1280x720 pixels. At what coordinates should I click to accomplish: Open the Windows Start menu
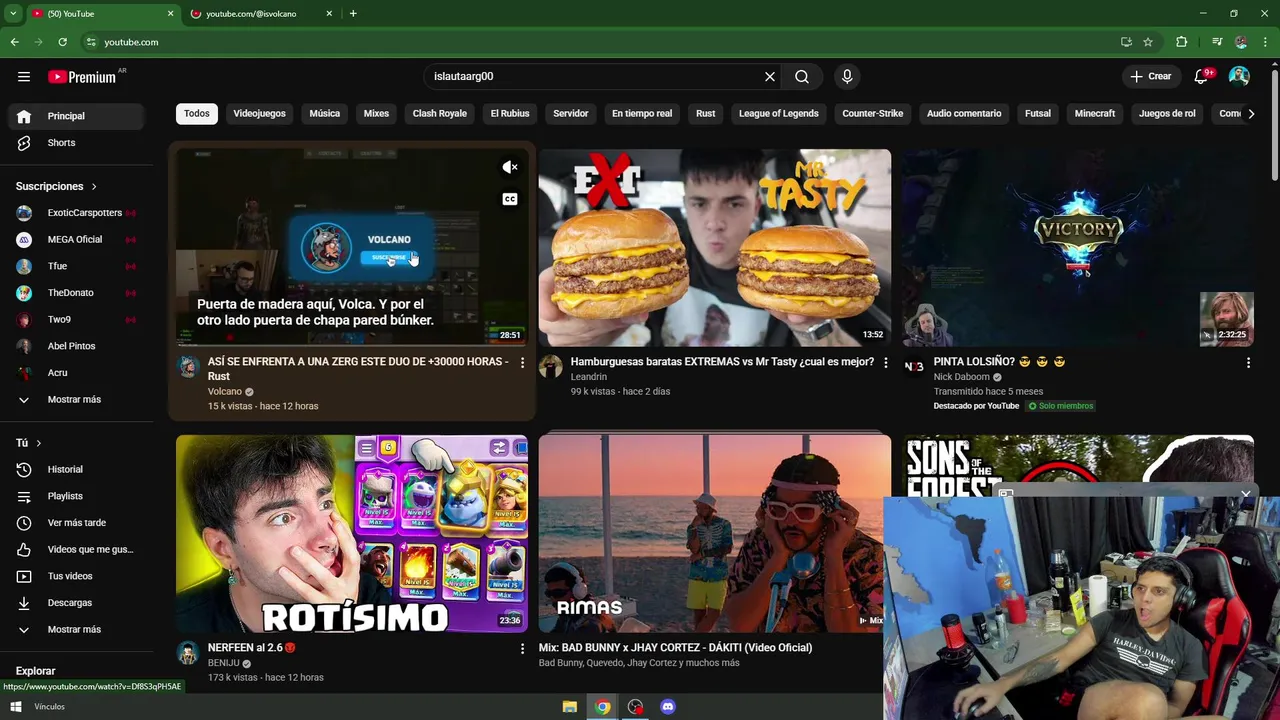click(x=15, y=707)
